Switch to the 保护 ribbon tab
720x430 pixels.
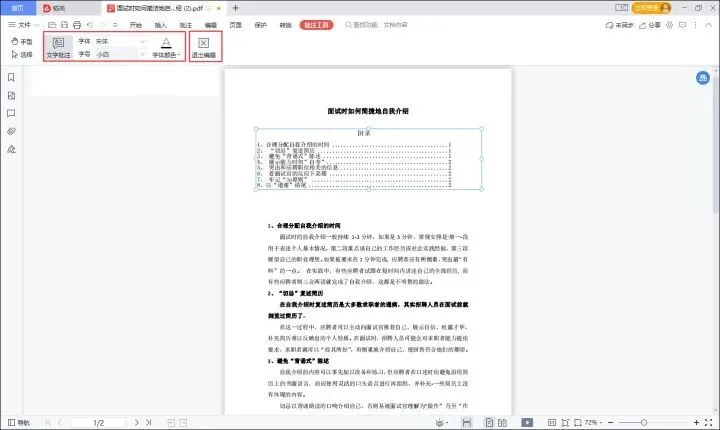[260, 25]
